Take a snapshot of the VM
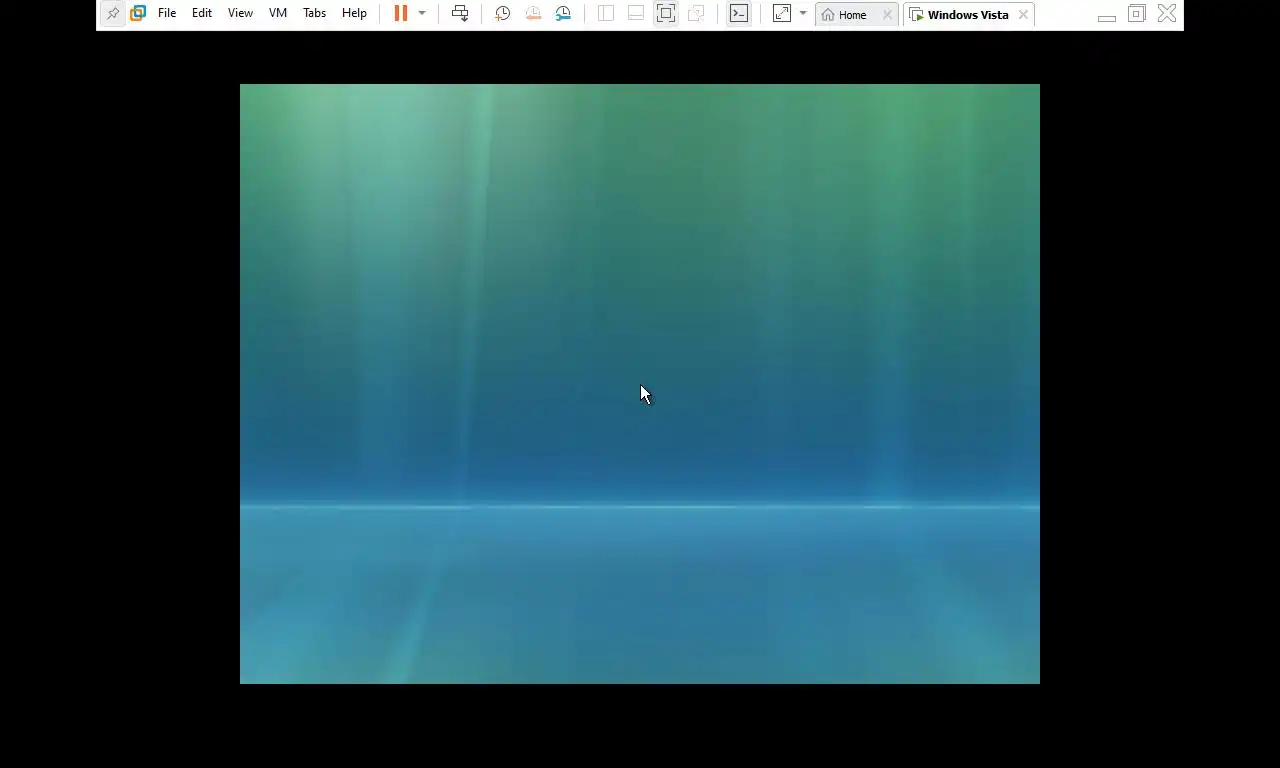Viewport: 1280px width, 768px height. click(x=503, y=14)
